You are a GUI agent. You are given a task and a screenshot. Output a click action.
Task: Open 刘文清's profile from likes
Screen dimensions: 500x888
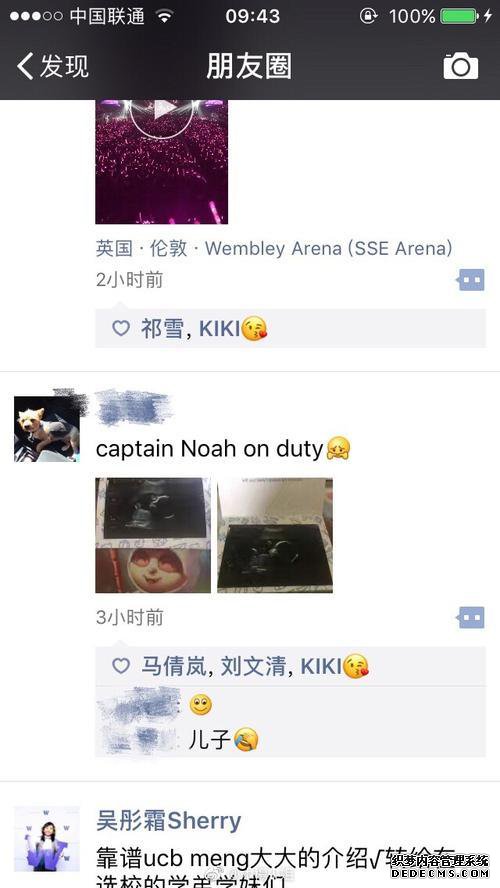[x=253, y=666]
